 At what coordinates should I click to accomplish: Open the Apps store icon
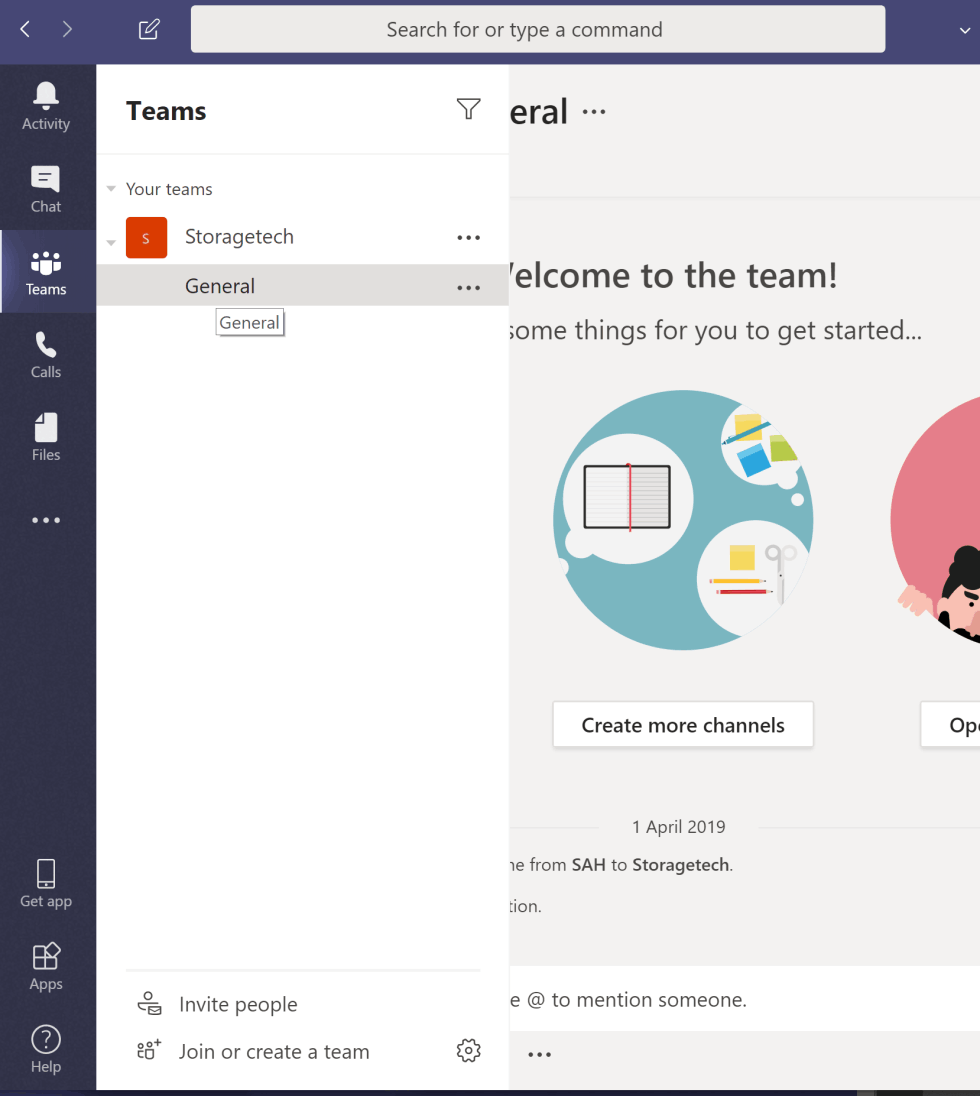(46, 966)
